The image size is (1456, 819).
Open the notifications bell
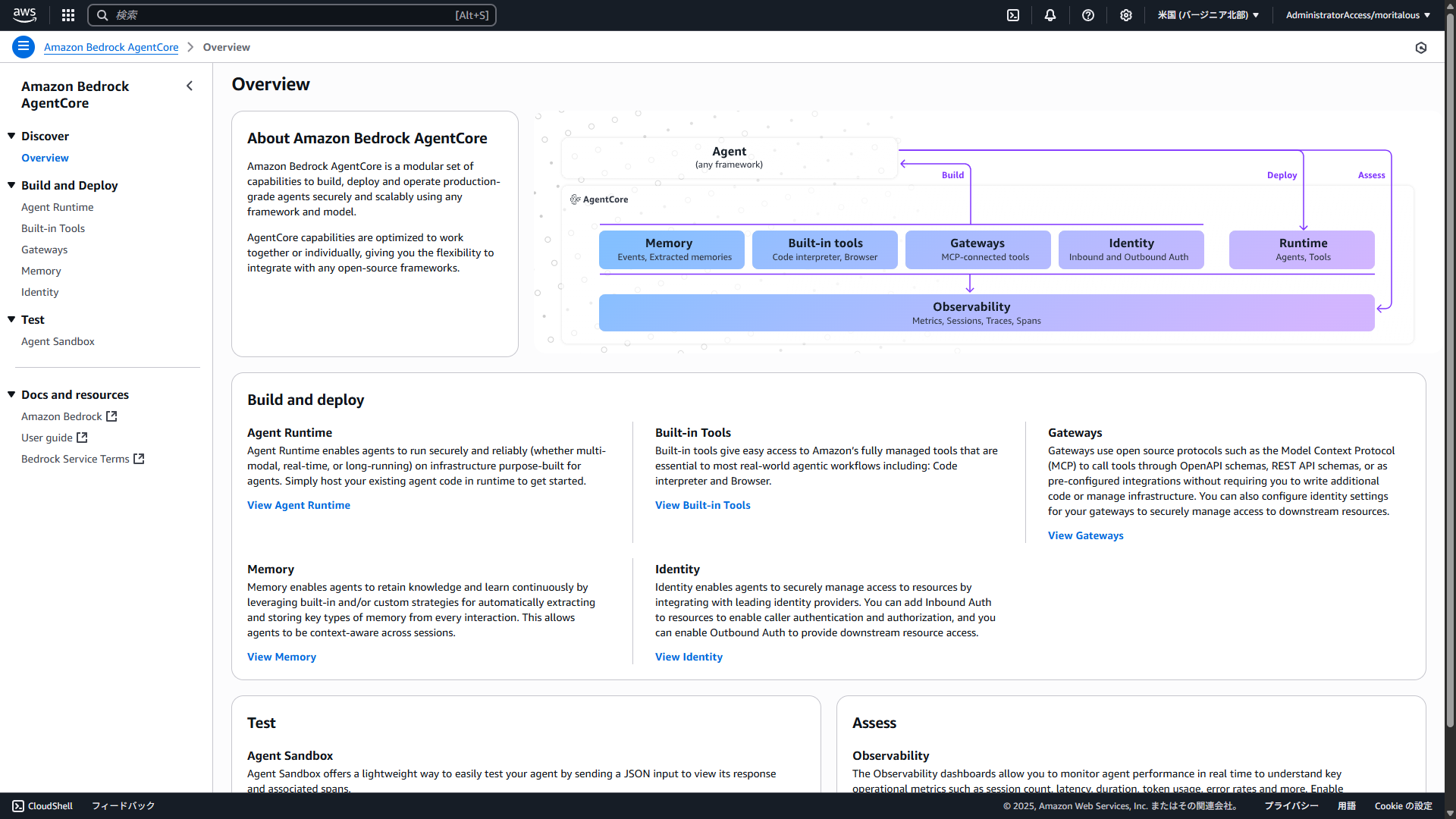pos(1050,15)
